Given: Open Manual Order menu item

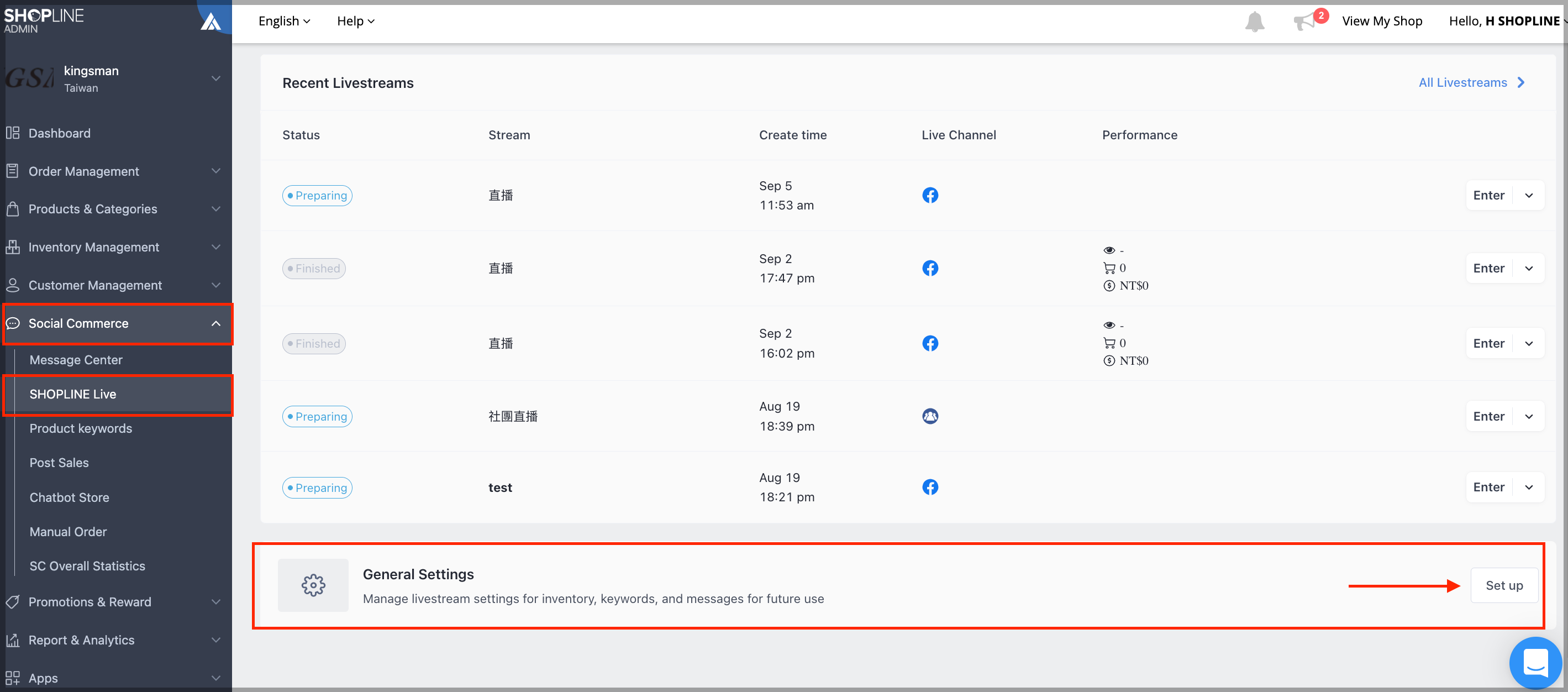Looking at the screenshot, I should pos(68,532).
